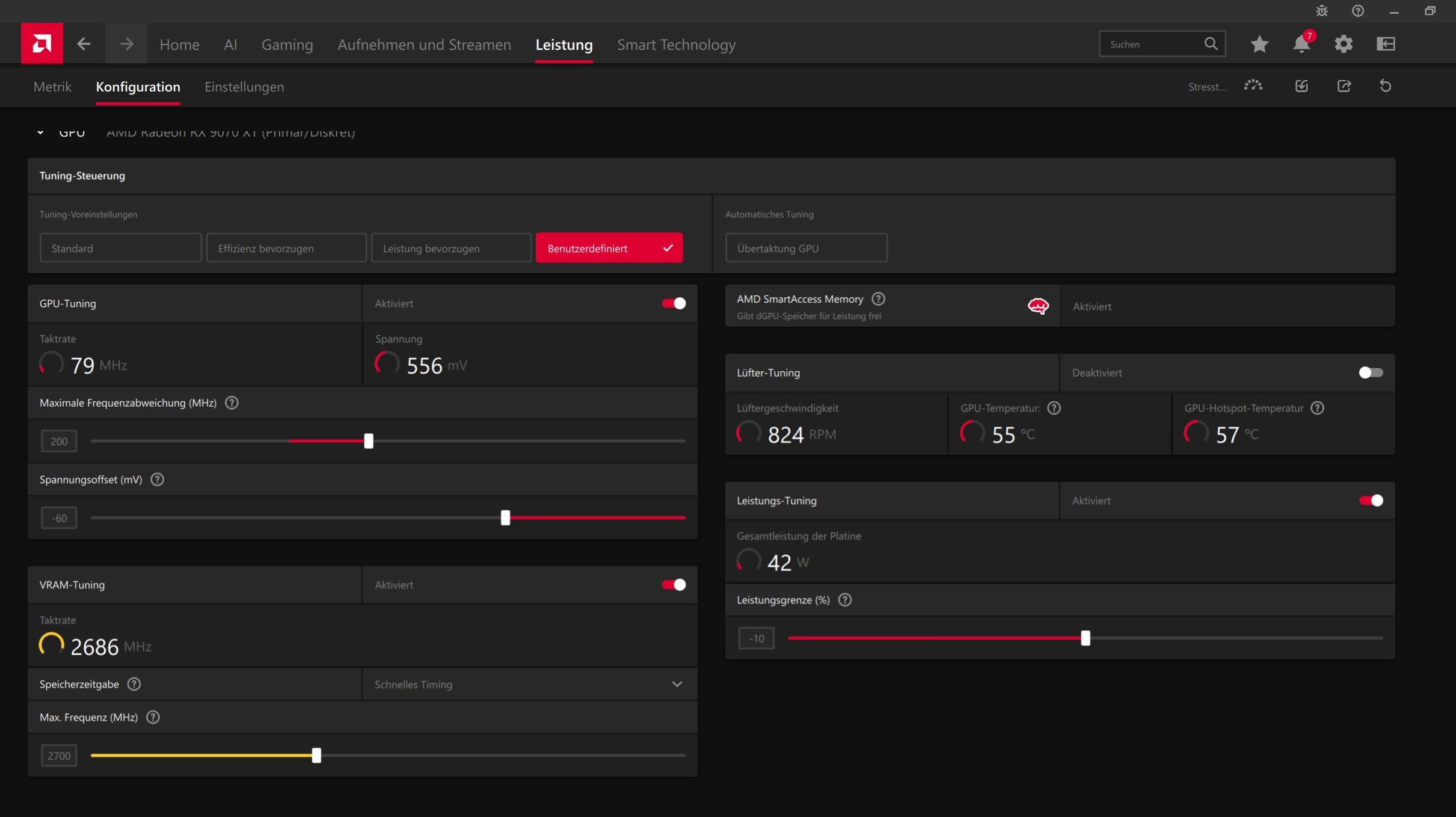The width and height of the screenshot is (1456, 817).
Task: Toggle the sidebar panel icon
Action: 1385,44
